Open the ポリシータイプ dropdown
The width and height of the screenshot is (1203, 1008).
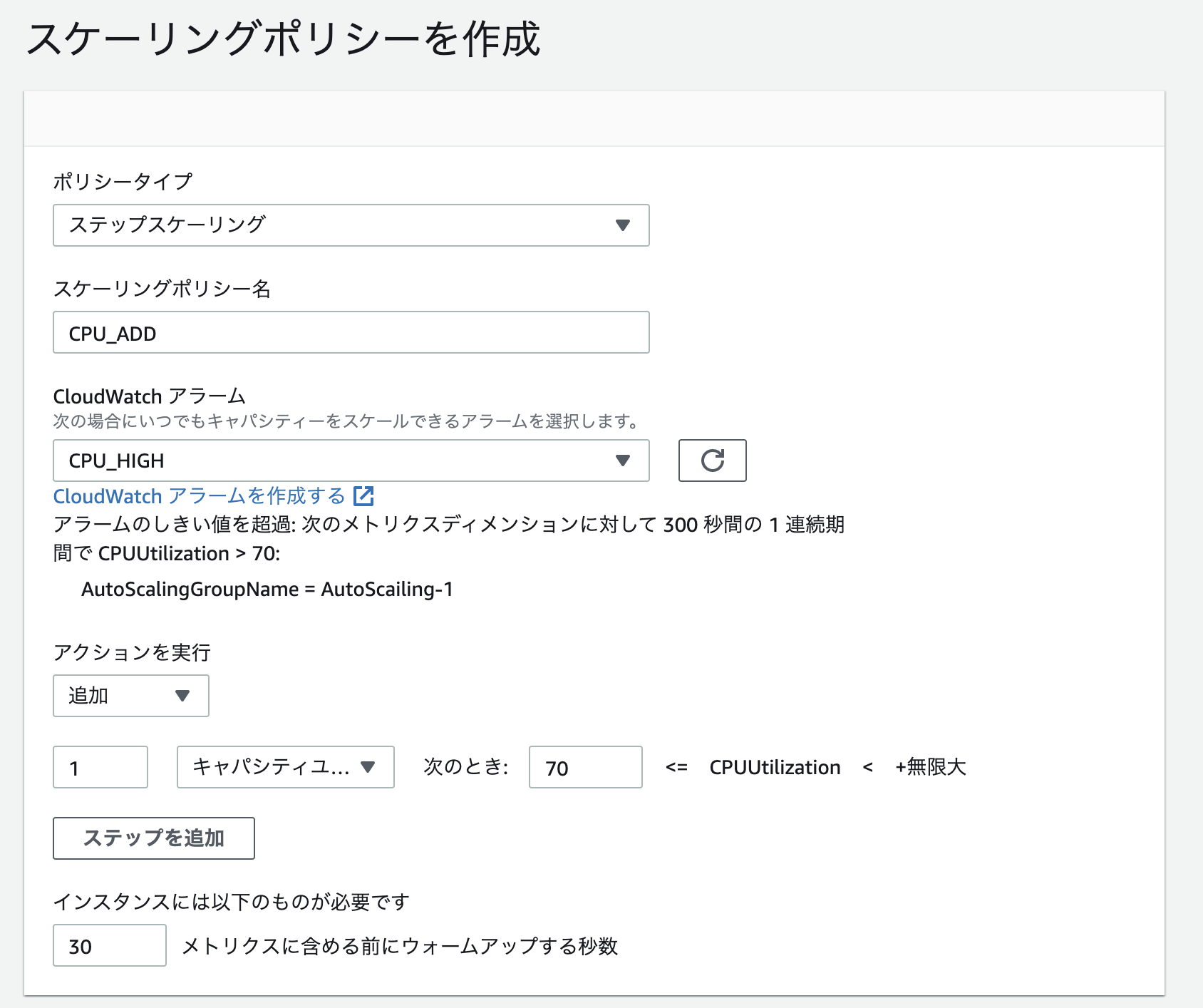pyautogui.click(x=351, y=225)
